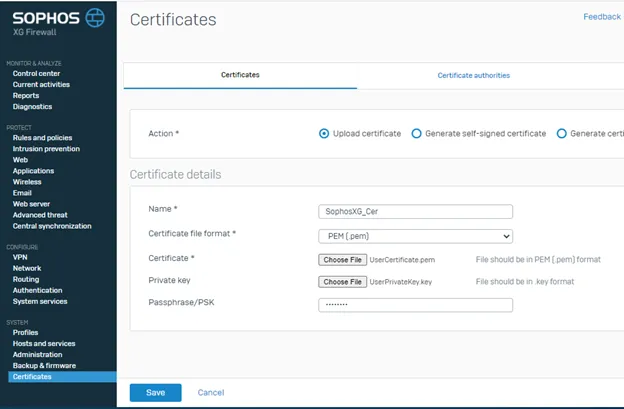Image resolution: width=624 pixels, height=409 pixels.
Task: Open the Certificates tab
Action: (240, 75)
